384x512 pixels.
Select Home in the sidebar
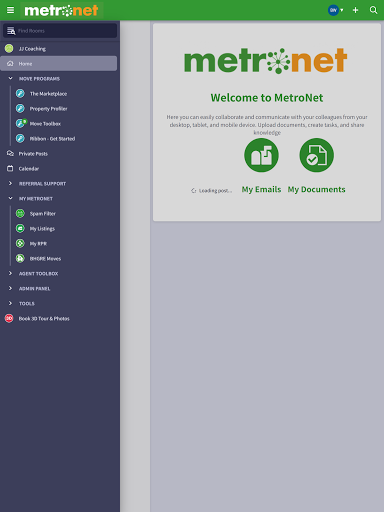point(59,63)
